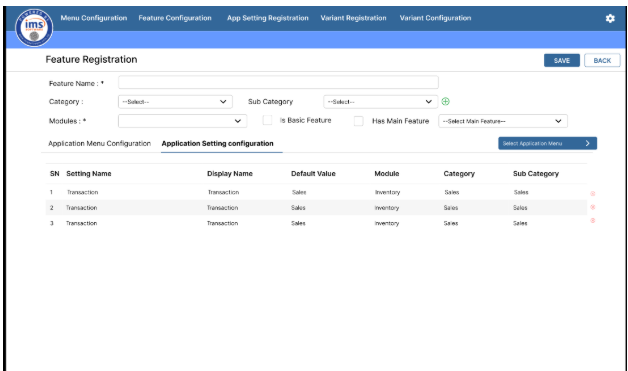Open the Modules dropdown
Viewport: 628px width, 371px height.
pos(182,121)
